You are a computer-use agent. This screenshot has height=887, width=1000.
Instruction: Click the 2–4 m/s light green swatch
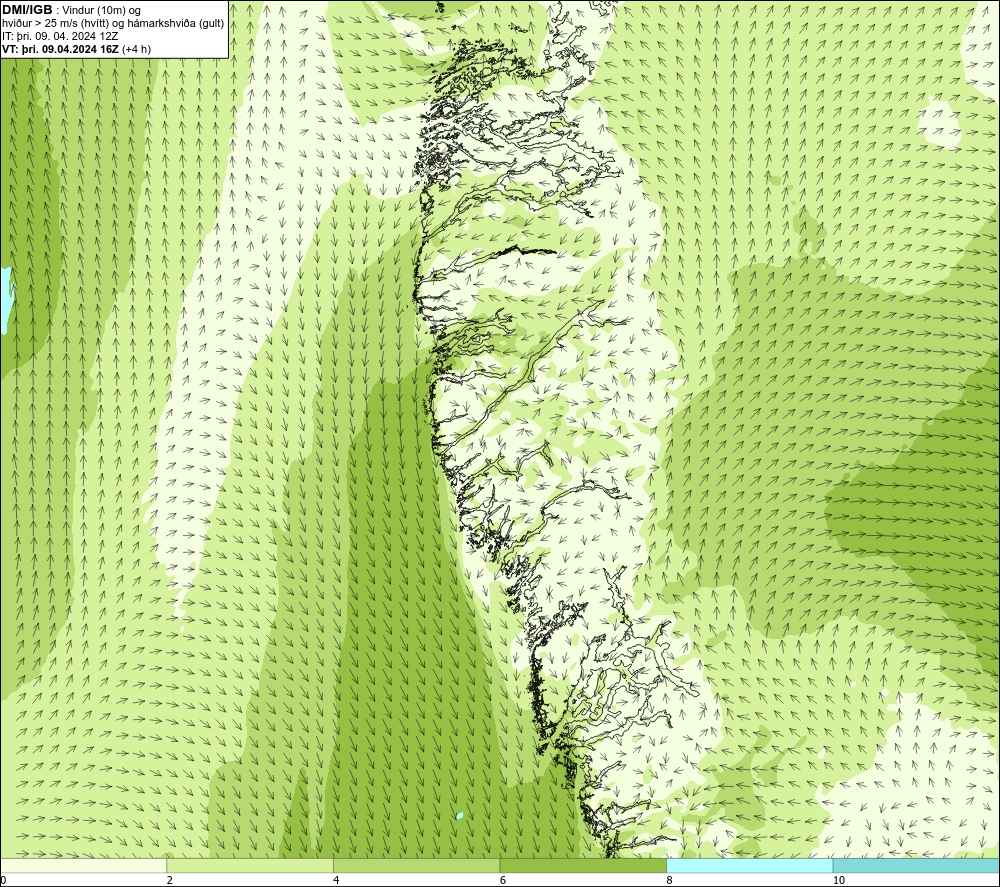click(x=250, y=865)
